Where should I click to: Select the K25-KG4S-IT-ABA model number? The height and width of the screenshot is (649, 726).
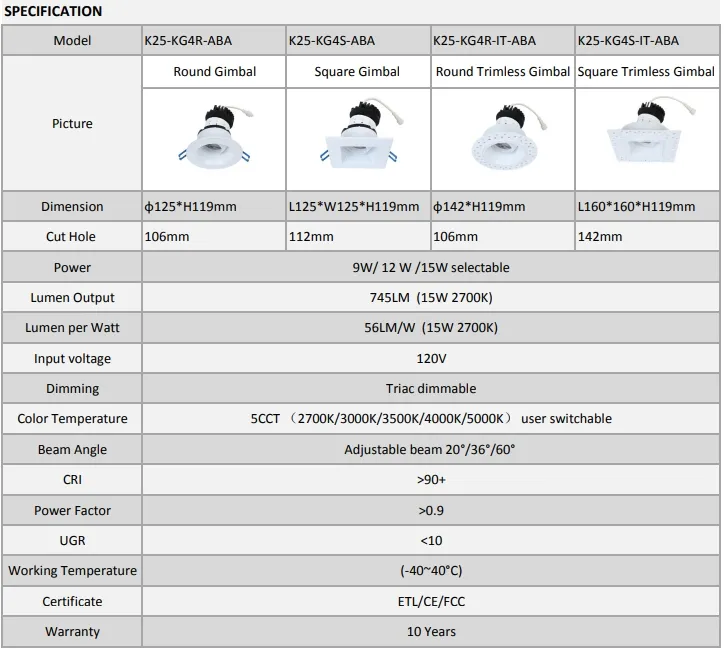(x=628, y=41)
